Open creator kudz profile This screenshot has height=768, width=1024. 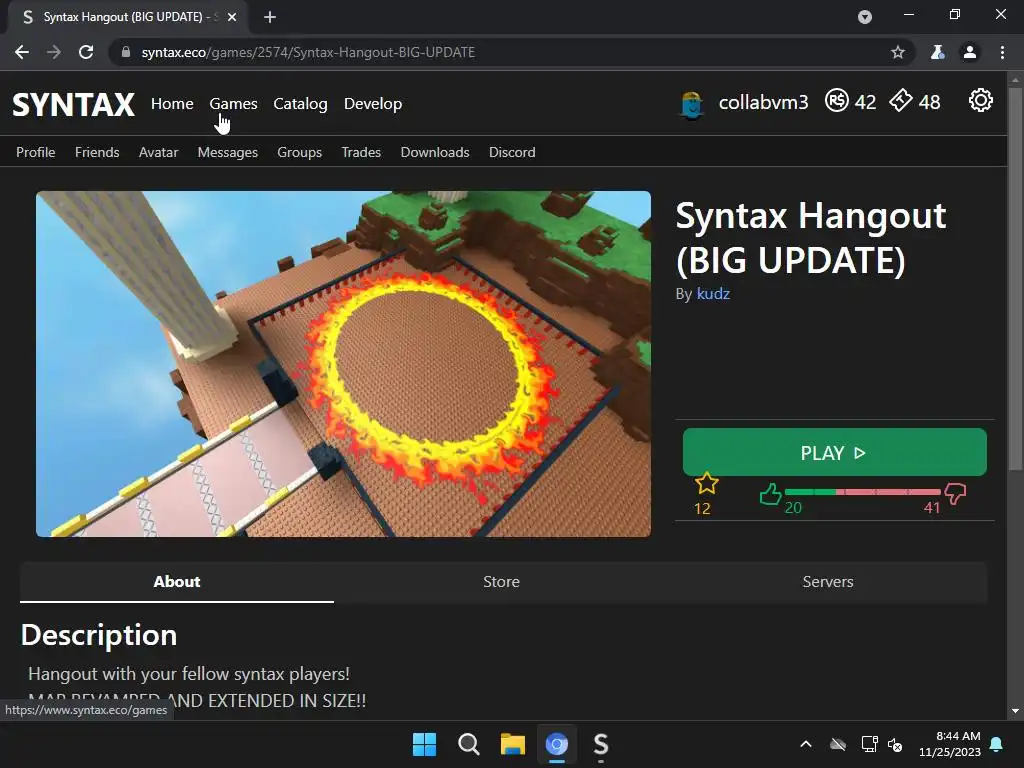point(712,294)
